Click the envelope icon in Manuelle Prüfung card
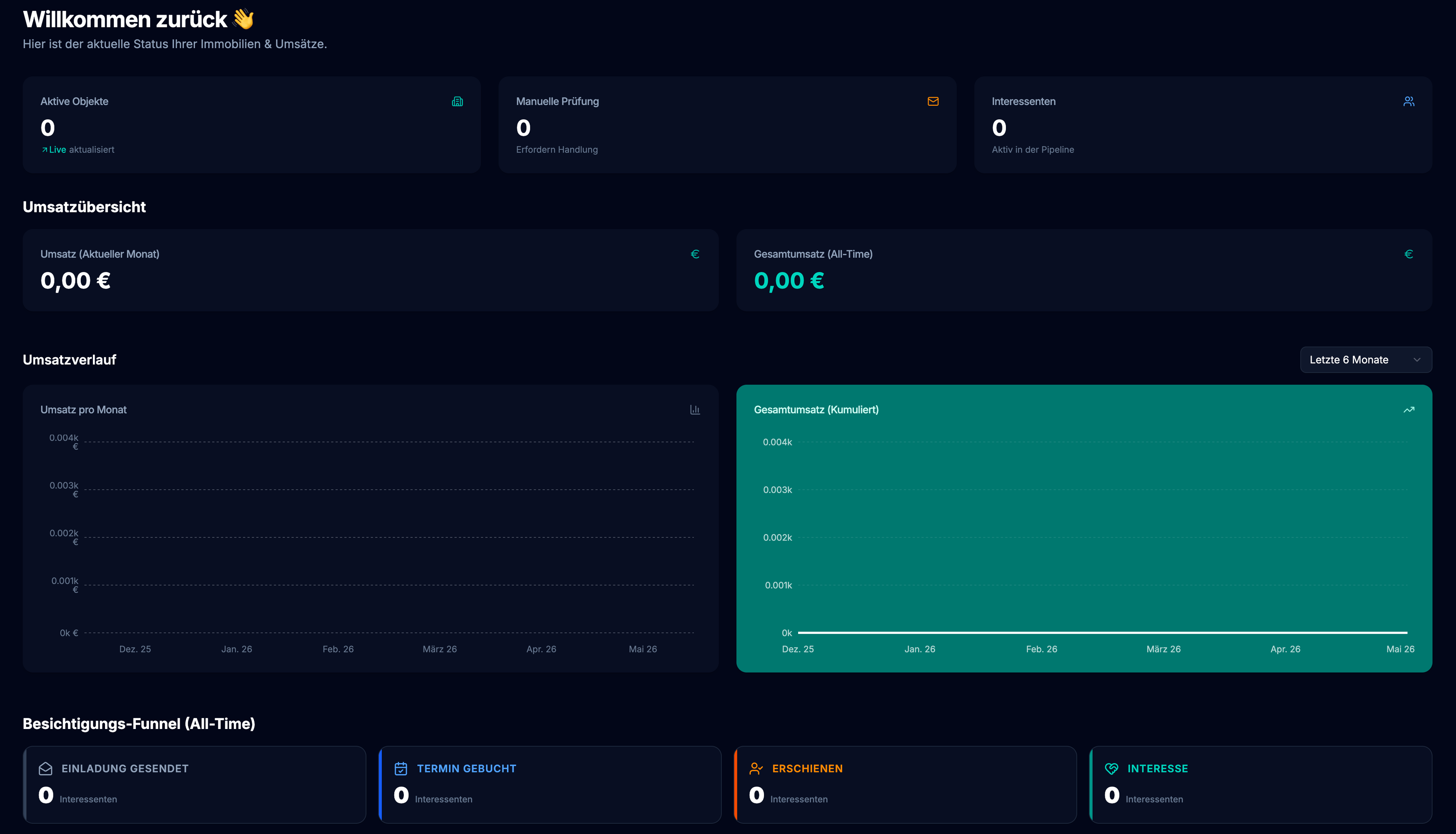This screenshot has height=834, width=1456. click(933, 101)
